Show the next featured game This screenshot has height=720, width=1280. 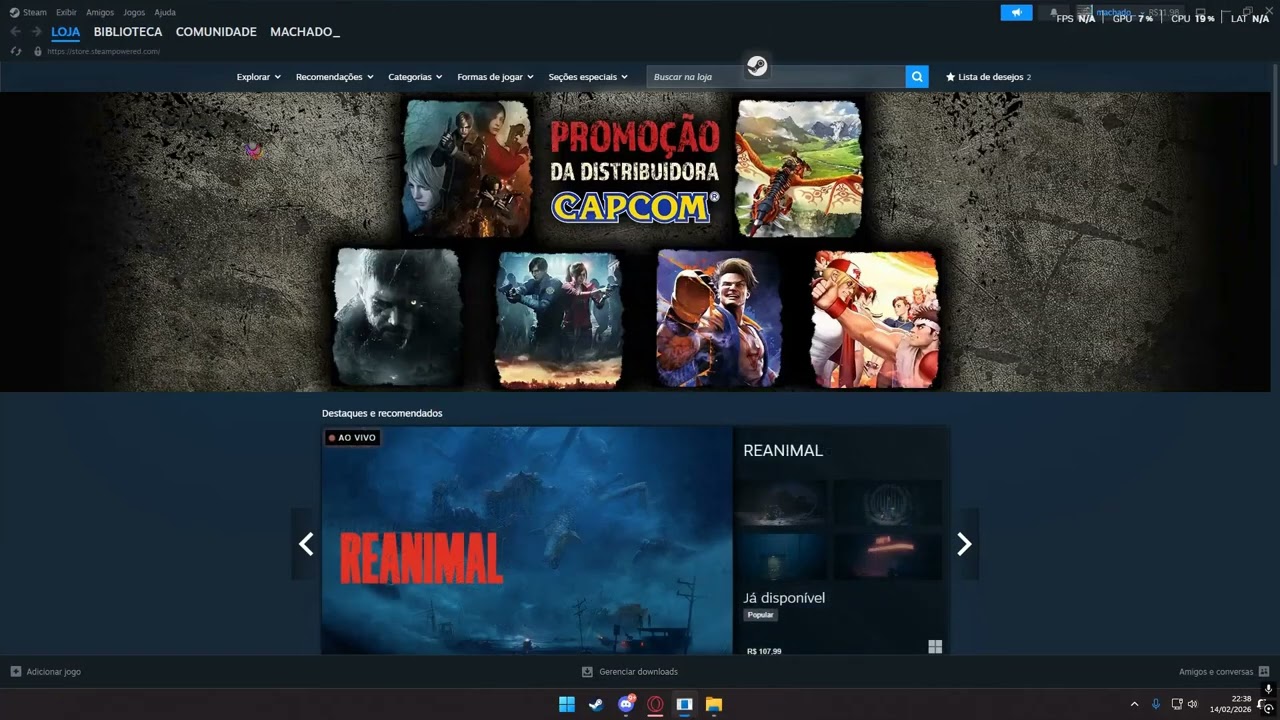[964, 544]
